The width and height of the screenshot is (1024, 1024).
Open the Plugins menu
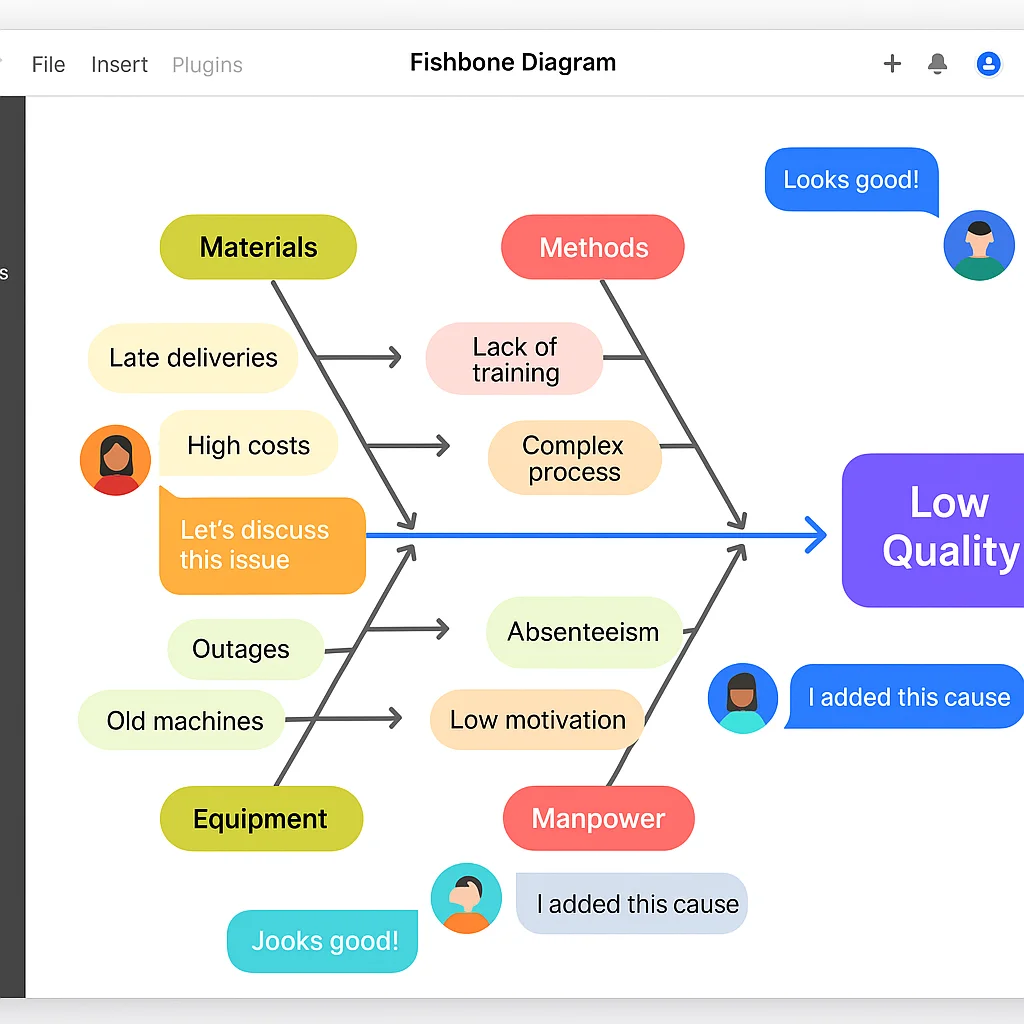pos(206,64)
